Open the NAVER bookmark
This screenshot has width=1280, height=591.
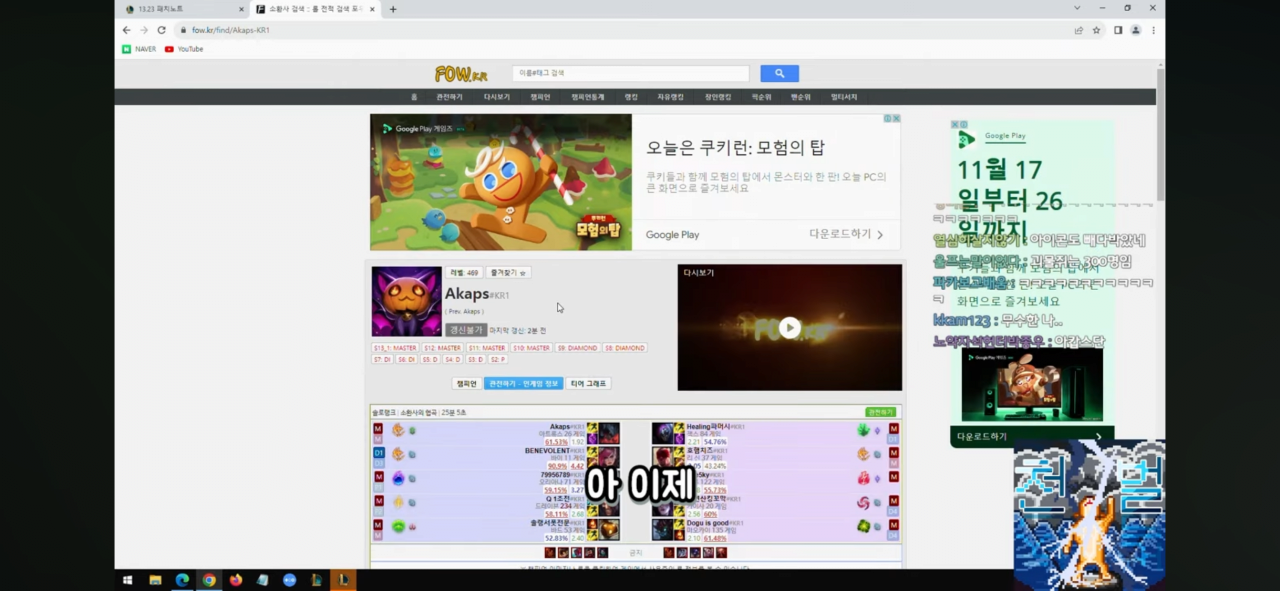pos(139,49)
